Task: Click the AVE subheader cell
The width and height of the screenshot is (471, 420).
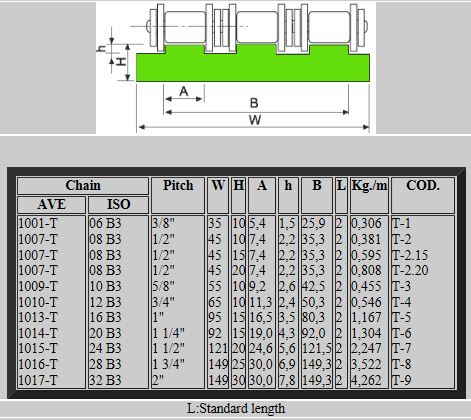Action: (51, 204)
